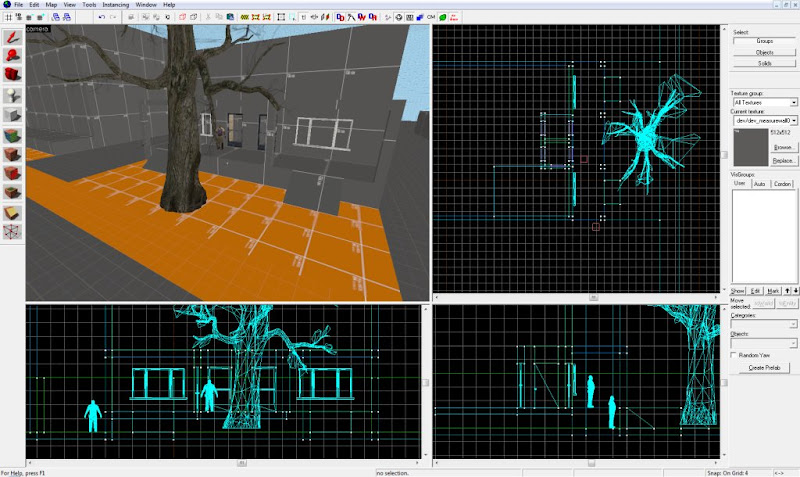Expand the Categories combo box
This screenshot has width=800, height=477.
point(764,324)
